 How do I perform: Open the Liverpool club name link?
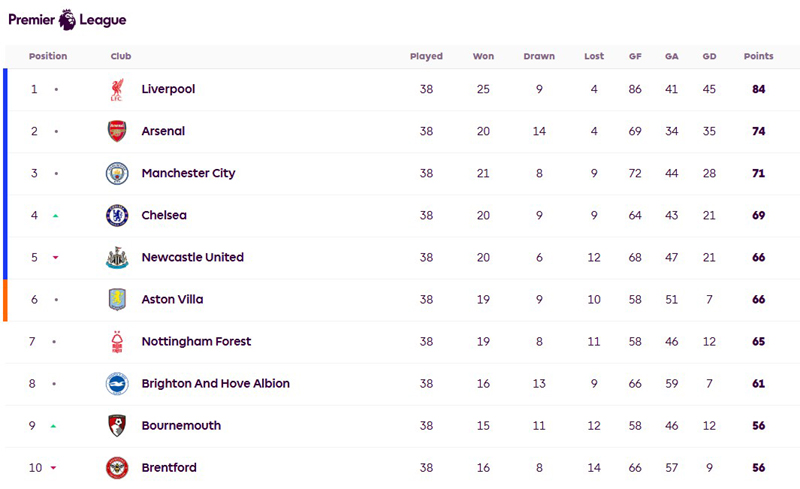(168, 89)
